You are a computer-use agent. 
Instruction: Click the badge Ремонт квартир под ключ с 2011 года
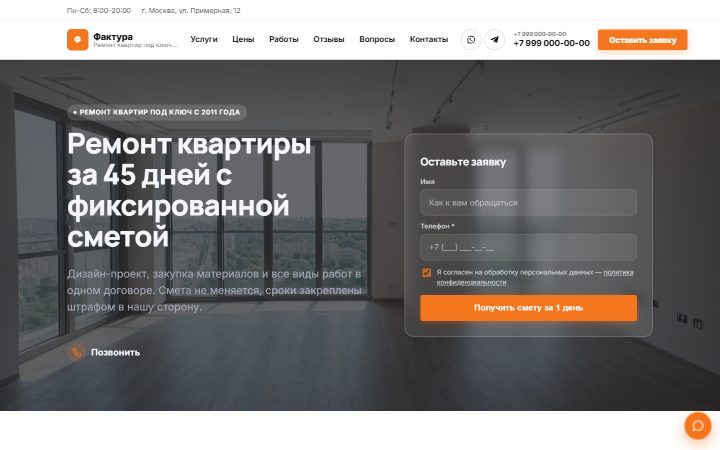pos(157,112)
